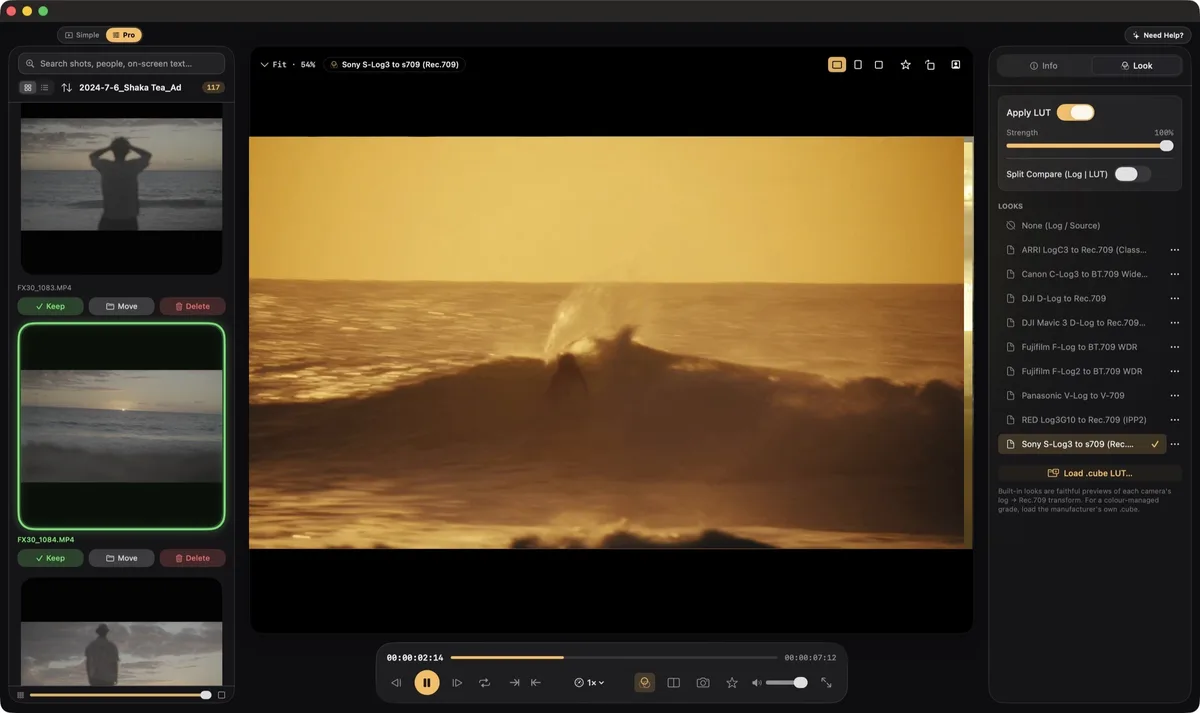Screen dimensions: 1200x713
Task: Select square aspect ratio icon
Action: click(879, 65)
